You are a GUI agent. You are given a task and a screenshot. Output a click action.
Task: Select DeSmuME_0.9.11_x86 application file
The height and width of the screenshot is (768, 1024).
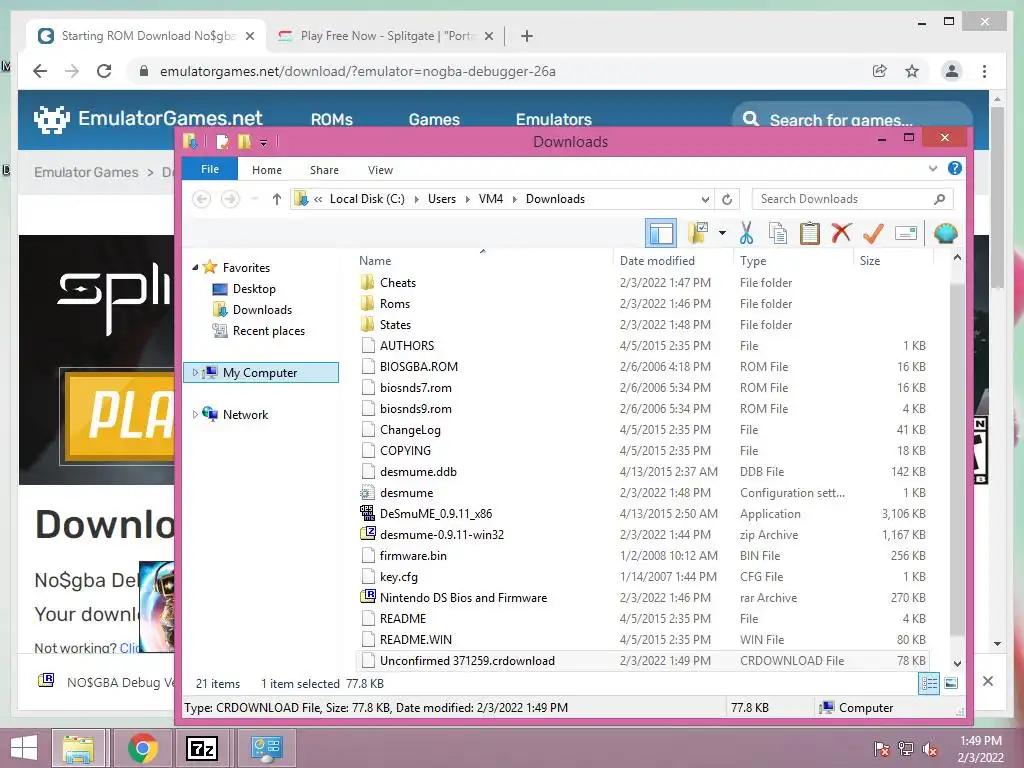(436, 514)
